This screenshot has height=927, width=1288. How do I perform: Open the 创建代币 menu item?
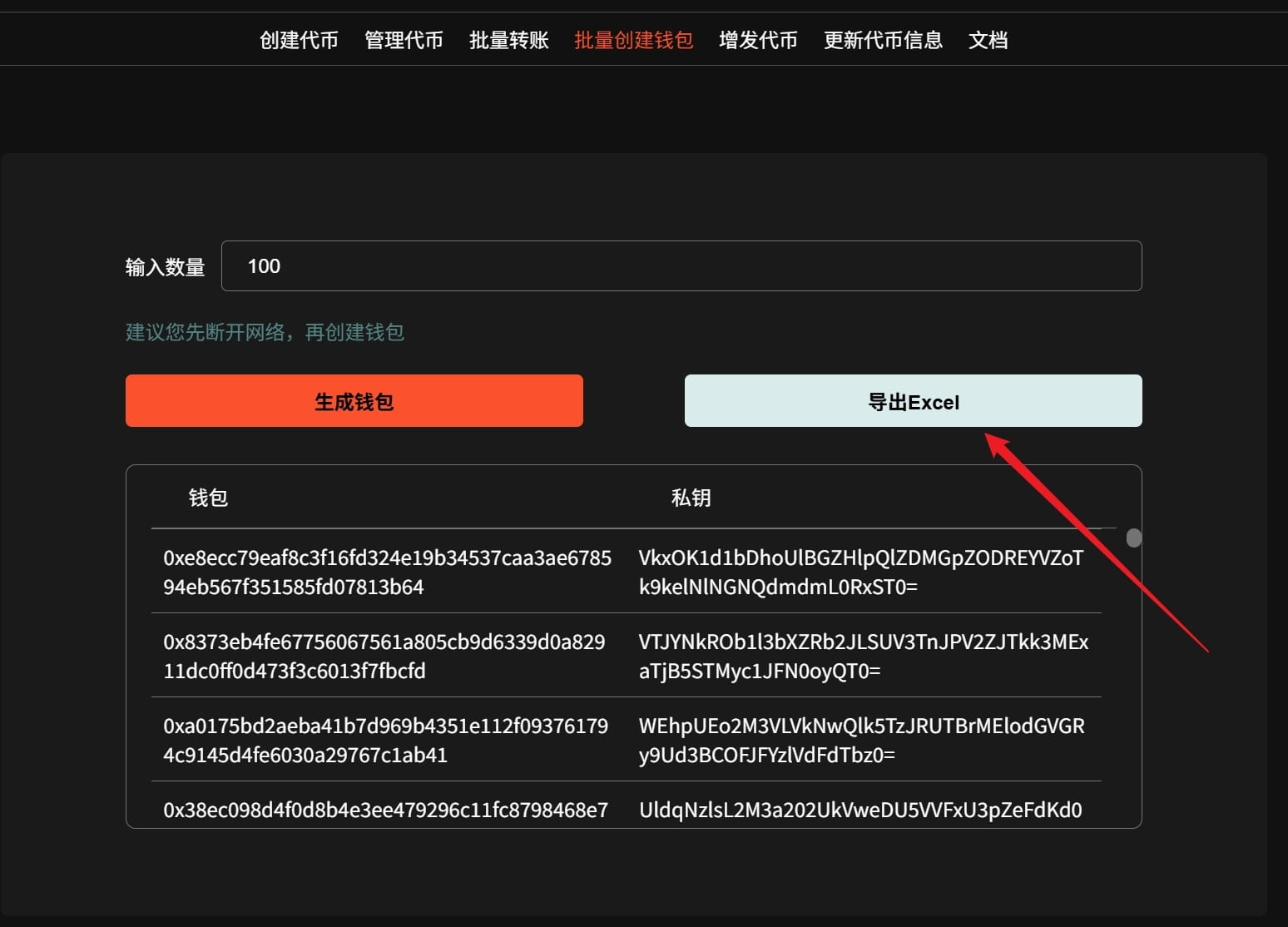(299, 40)
